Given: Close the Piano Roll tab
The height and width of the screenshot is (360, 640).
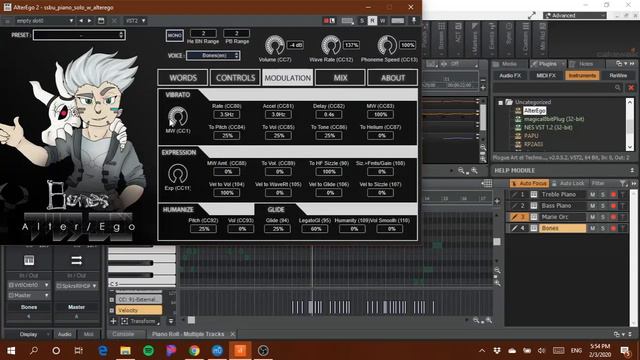Looking at the screenshot, I should (x=233, y=334).
